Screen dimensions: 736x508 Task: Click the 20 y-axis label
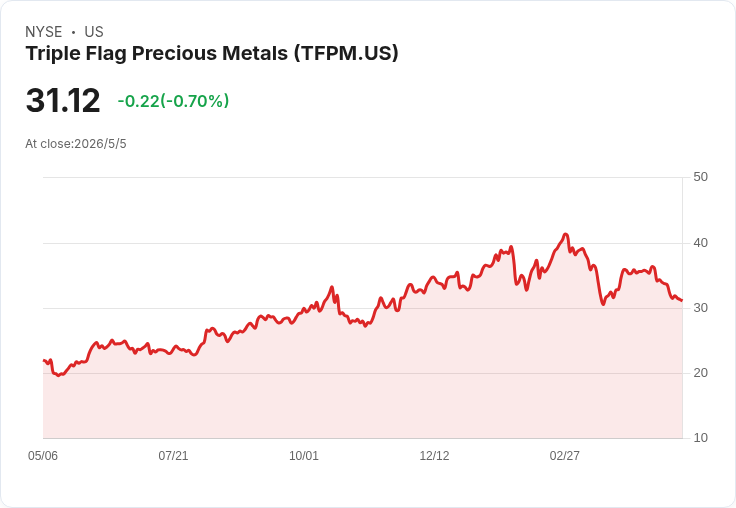[x=700, y=373]
